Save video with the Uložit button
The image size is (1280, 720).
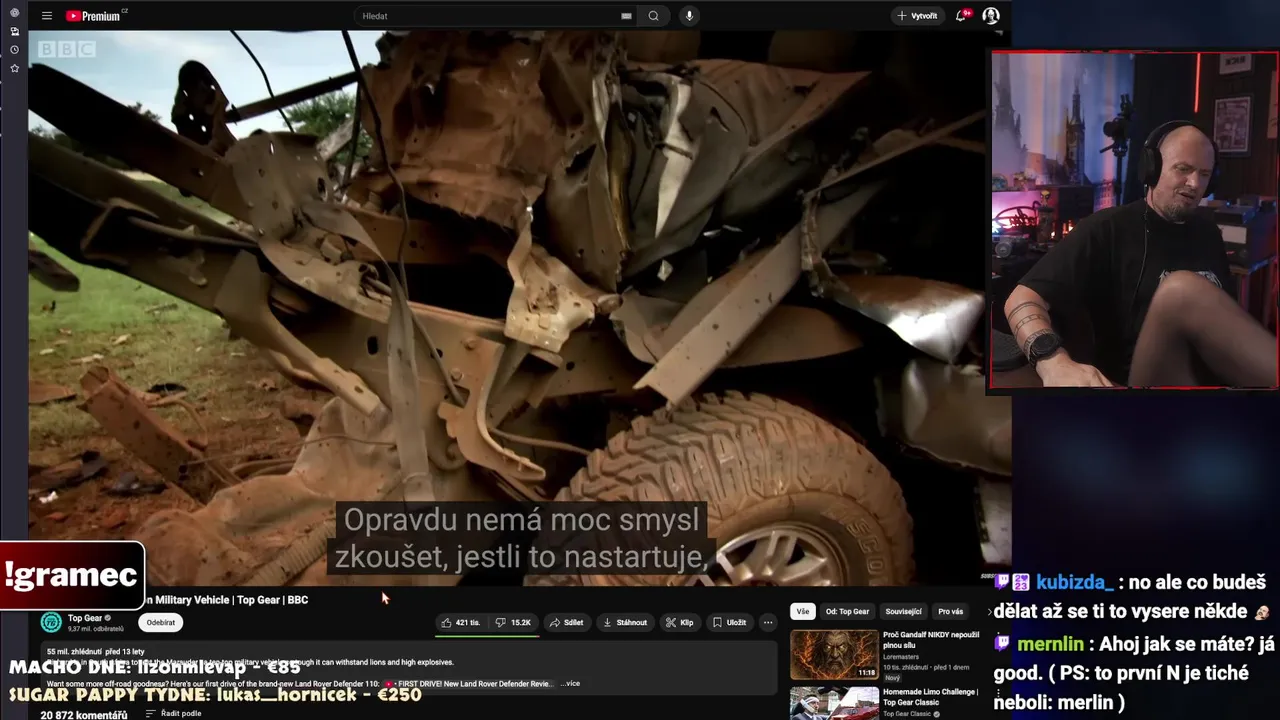[729, 622]
